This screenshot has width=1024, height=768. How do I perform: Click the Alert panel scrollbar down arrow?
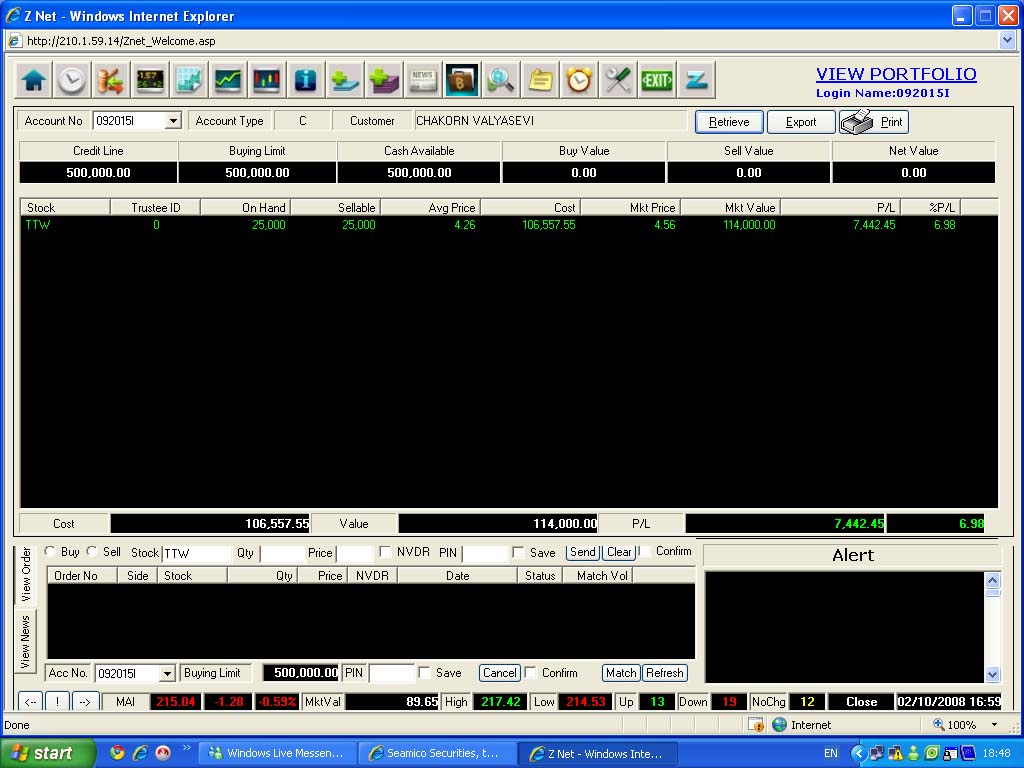(992, 674)
